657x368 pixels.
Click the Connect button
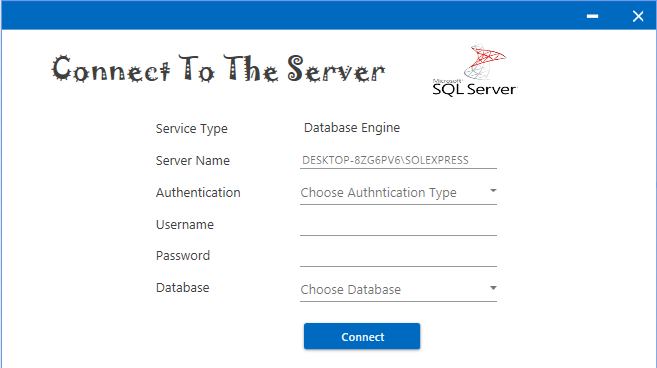(x=362, y=336)
